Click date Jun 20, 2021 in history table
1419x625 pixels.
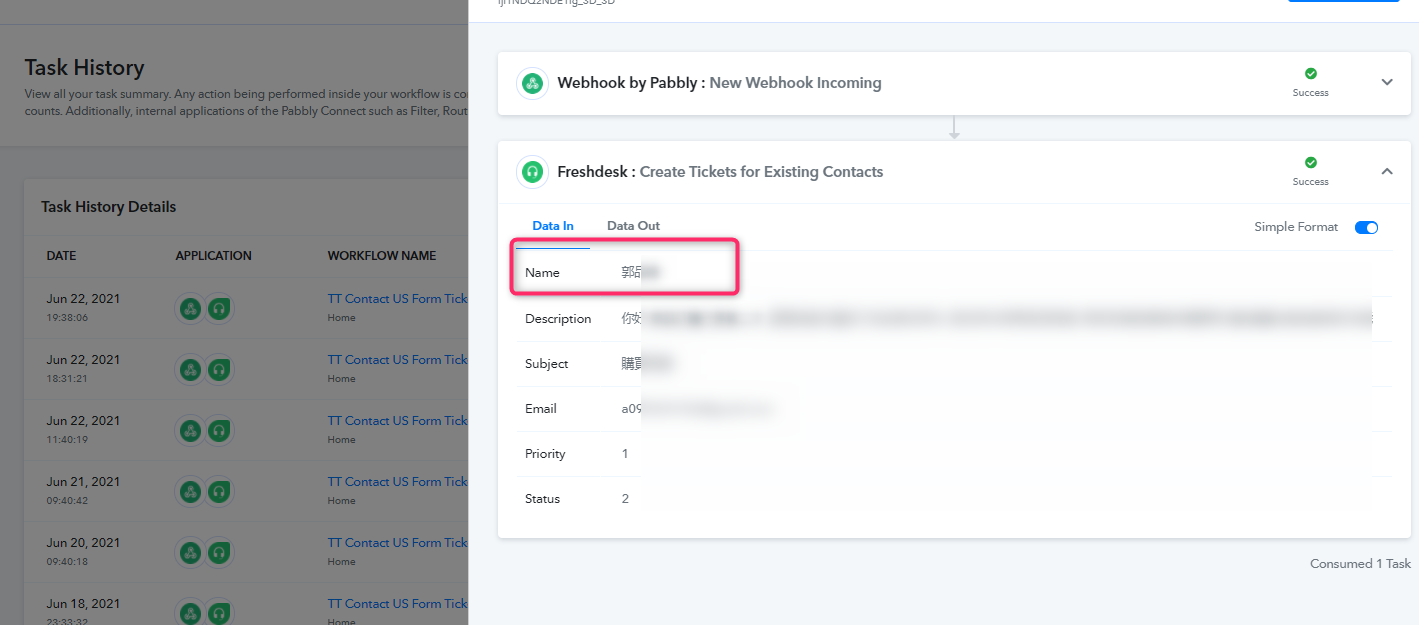(83, 543)
